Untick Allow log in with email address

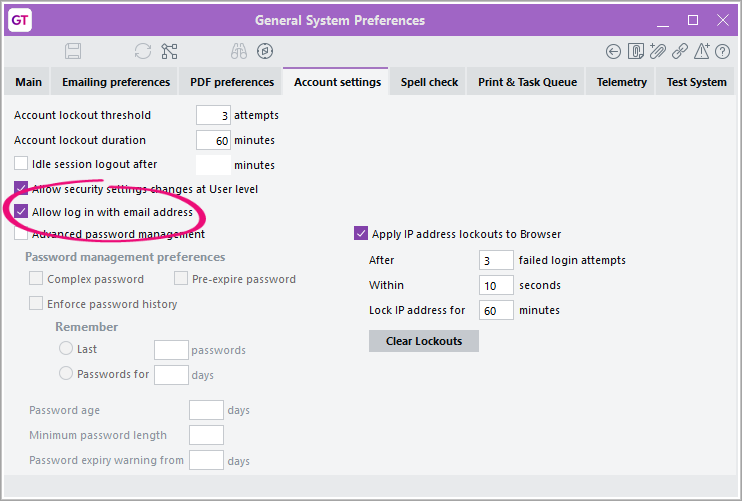tap(21, 212)
